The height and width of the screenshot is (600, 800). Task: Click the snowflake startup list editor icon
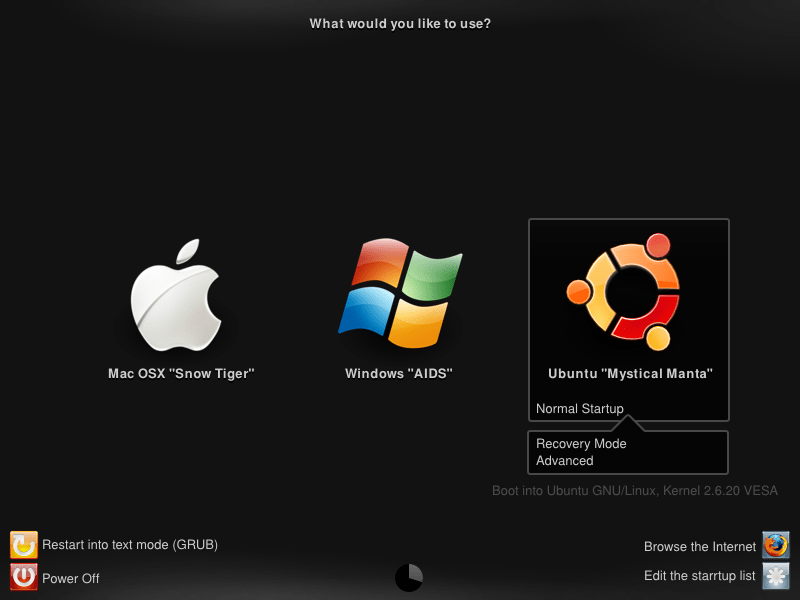tap(774, 576)
